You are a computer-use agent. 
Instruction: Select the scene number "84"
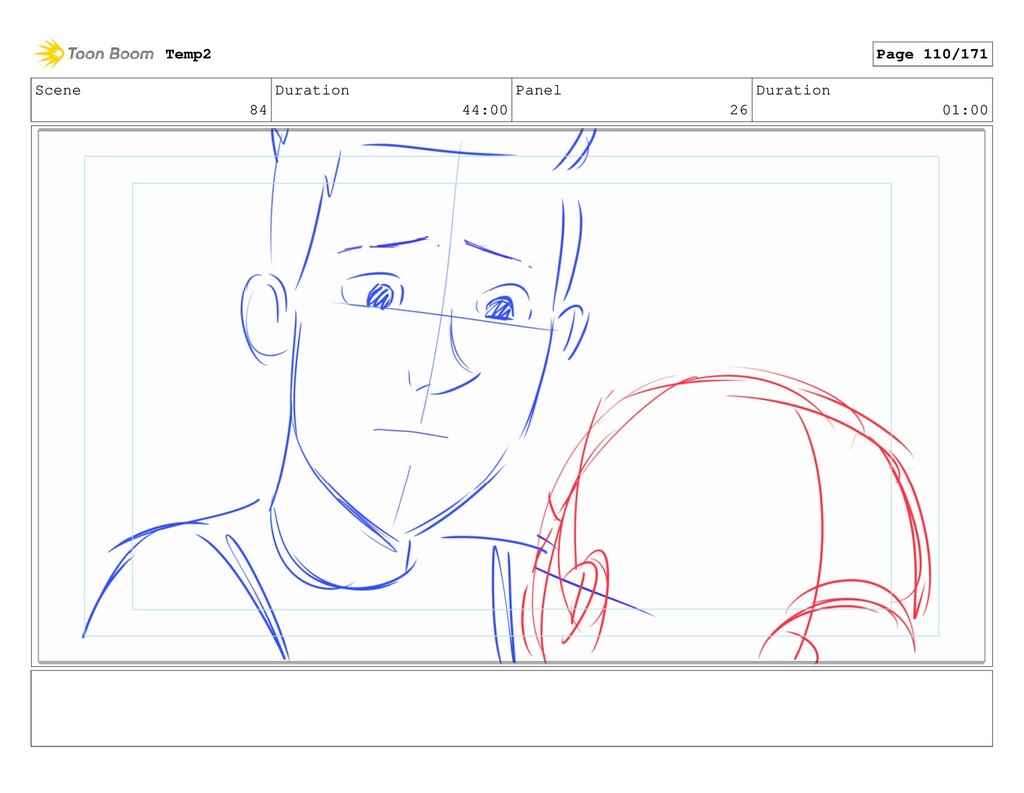tap(259, 110)
